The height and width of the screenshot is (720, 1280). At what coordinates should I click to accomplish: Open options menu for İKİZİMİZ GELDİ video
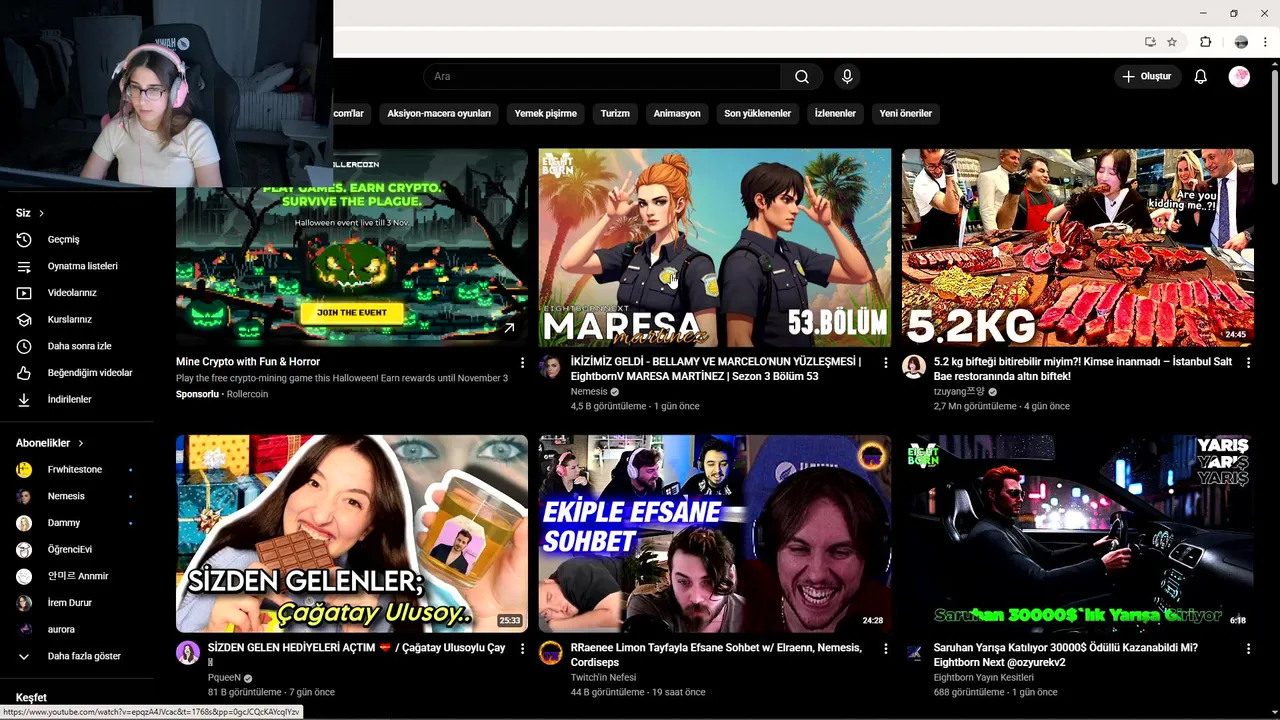(x=885, y=363)
